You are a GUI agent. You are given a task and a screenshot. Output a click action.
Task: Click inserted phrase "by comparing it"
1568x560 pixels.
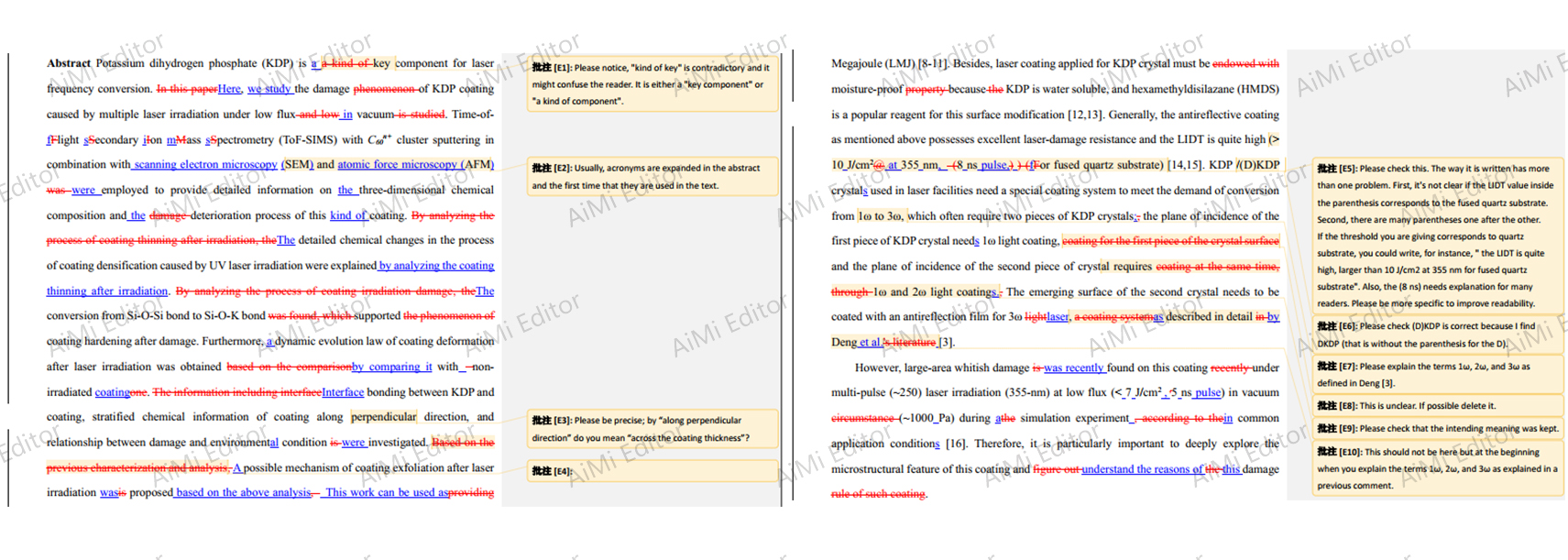(x=391, y=367)
